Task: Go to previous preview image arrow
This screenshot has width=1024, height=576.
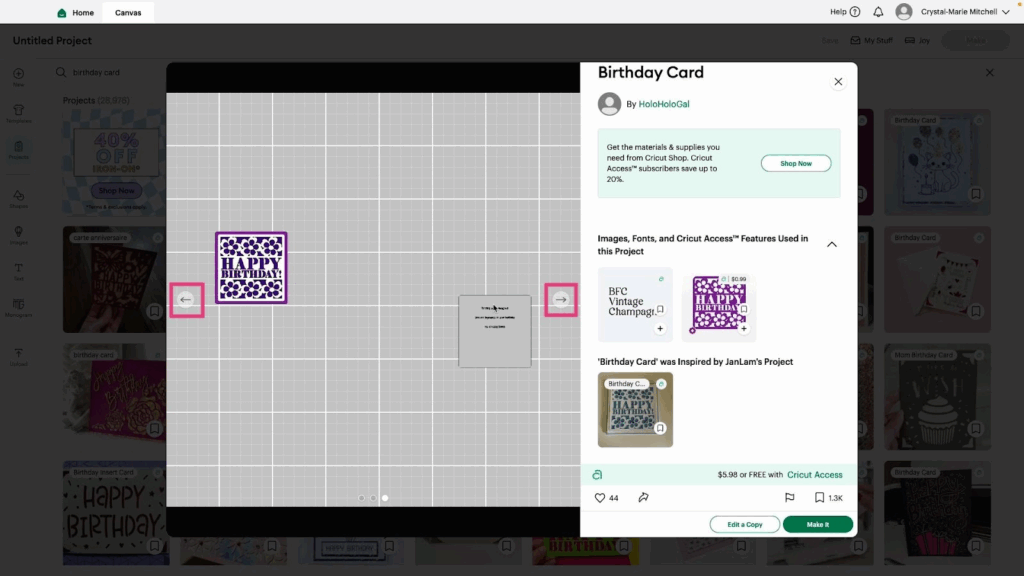Action: coord(186,300)
